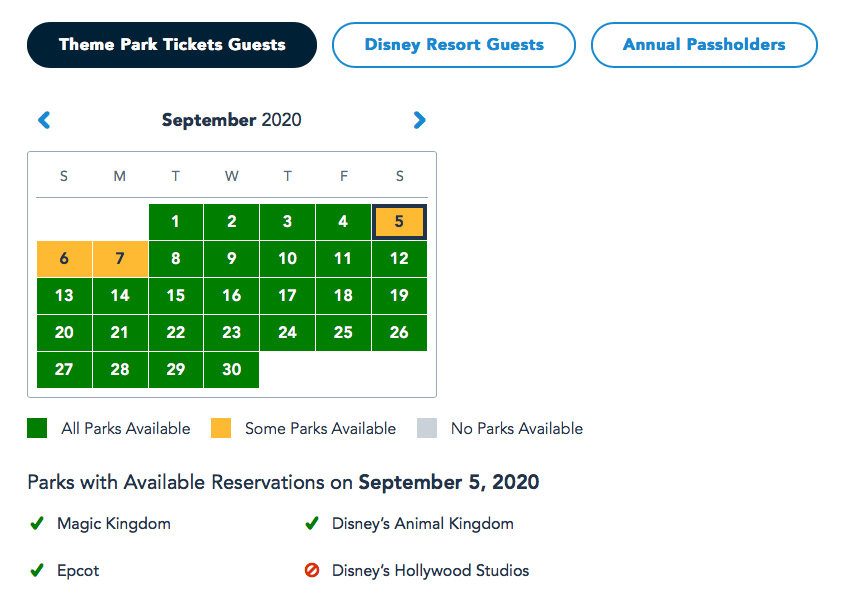Click the green checkmark beside Magic Kingdom
Image resolution: width=848 pixels, height=612 pixels.
37,523
